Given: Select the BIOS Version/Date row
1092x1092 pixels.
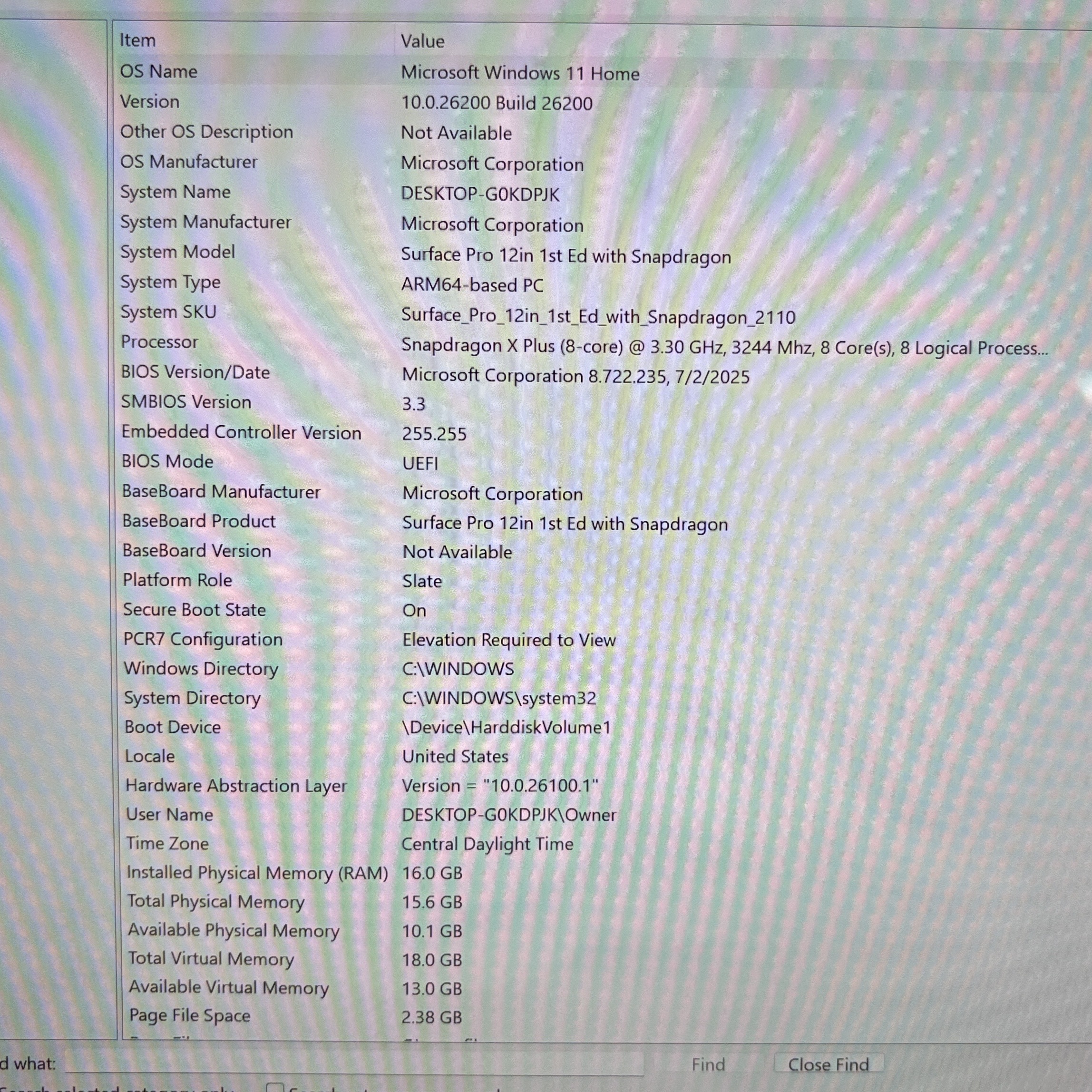Looking at the screenshot, I should [588, 374].
